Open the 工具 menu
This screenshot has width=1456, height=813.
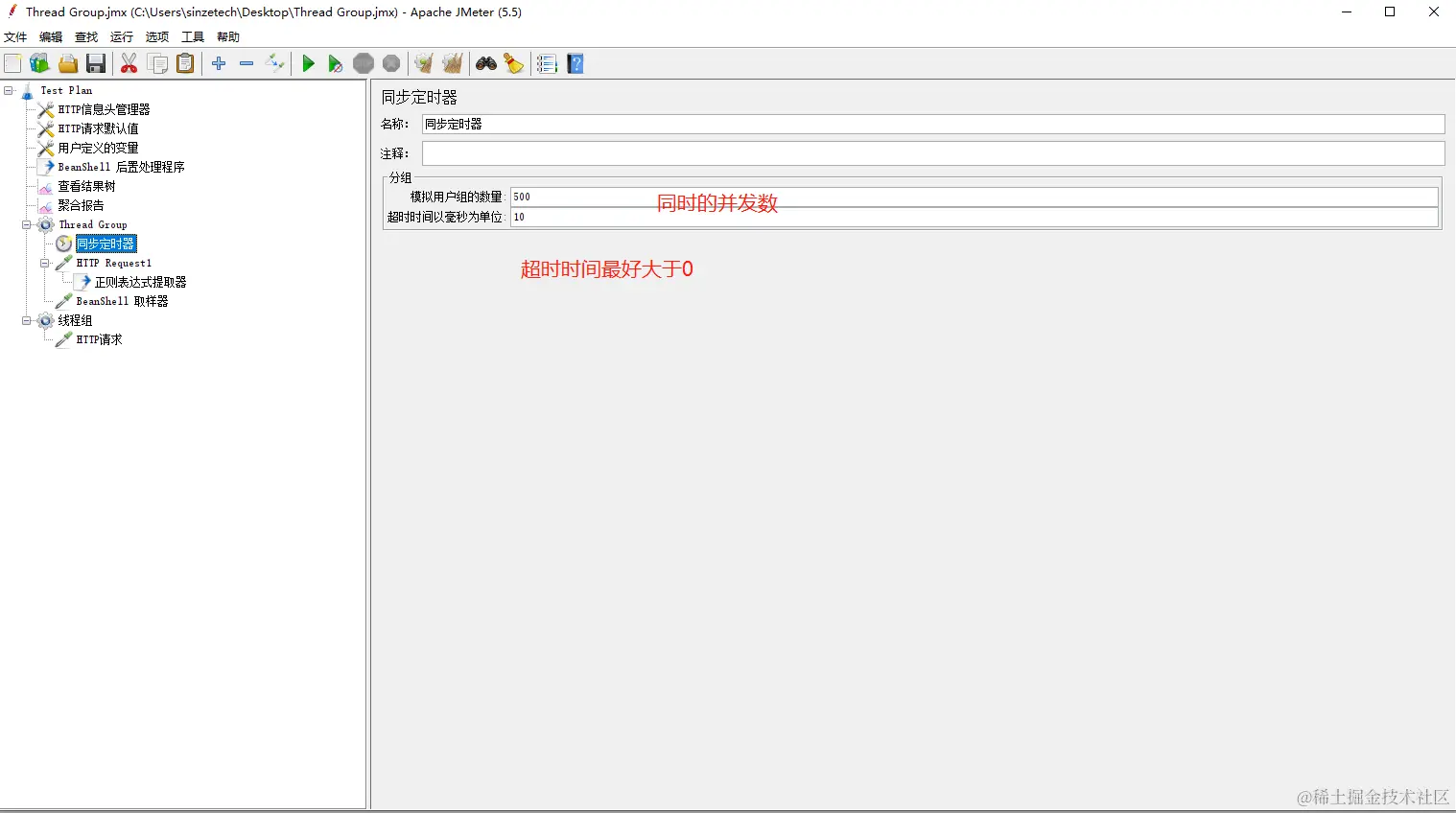[x=193, y=37]
